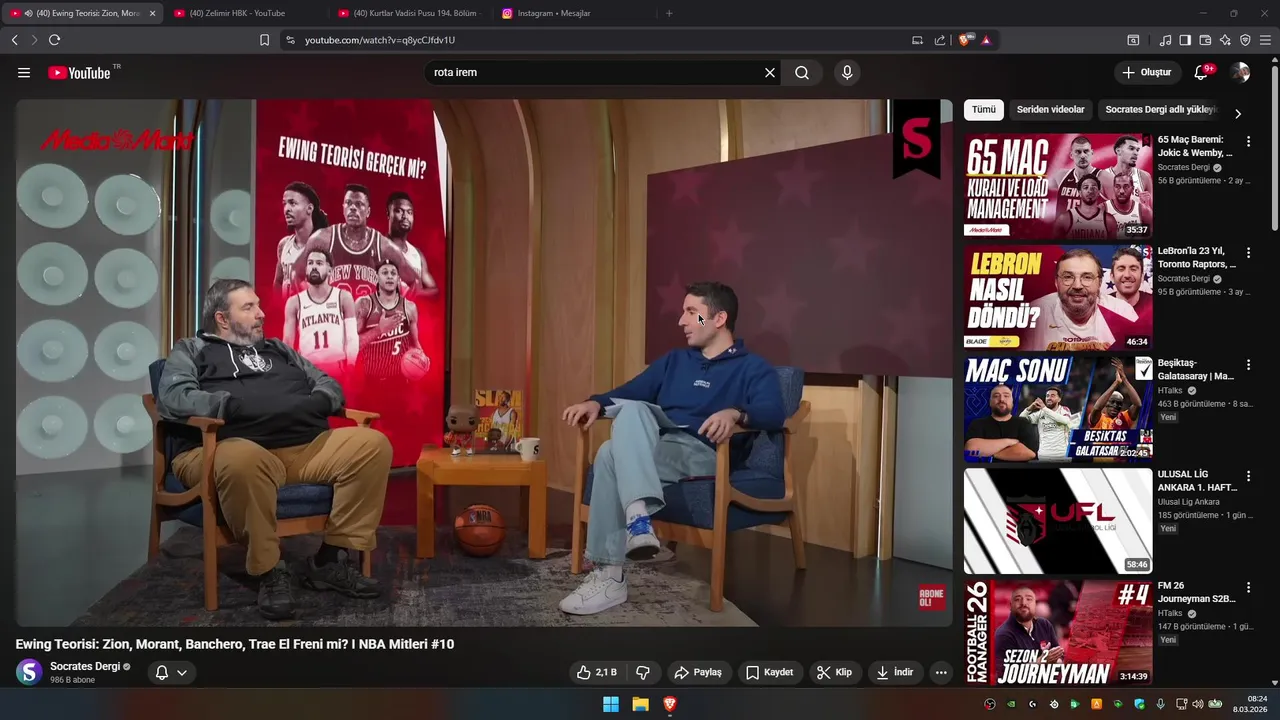Reload the page

54,40
